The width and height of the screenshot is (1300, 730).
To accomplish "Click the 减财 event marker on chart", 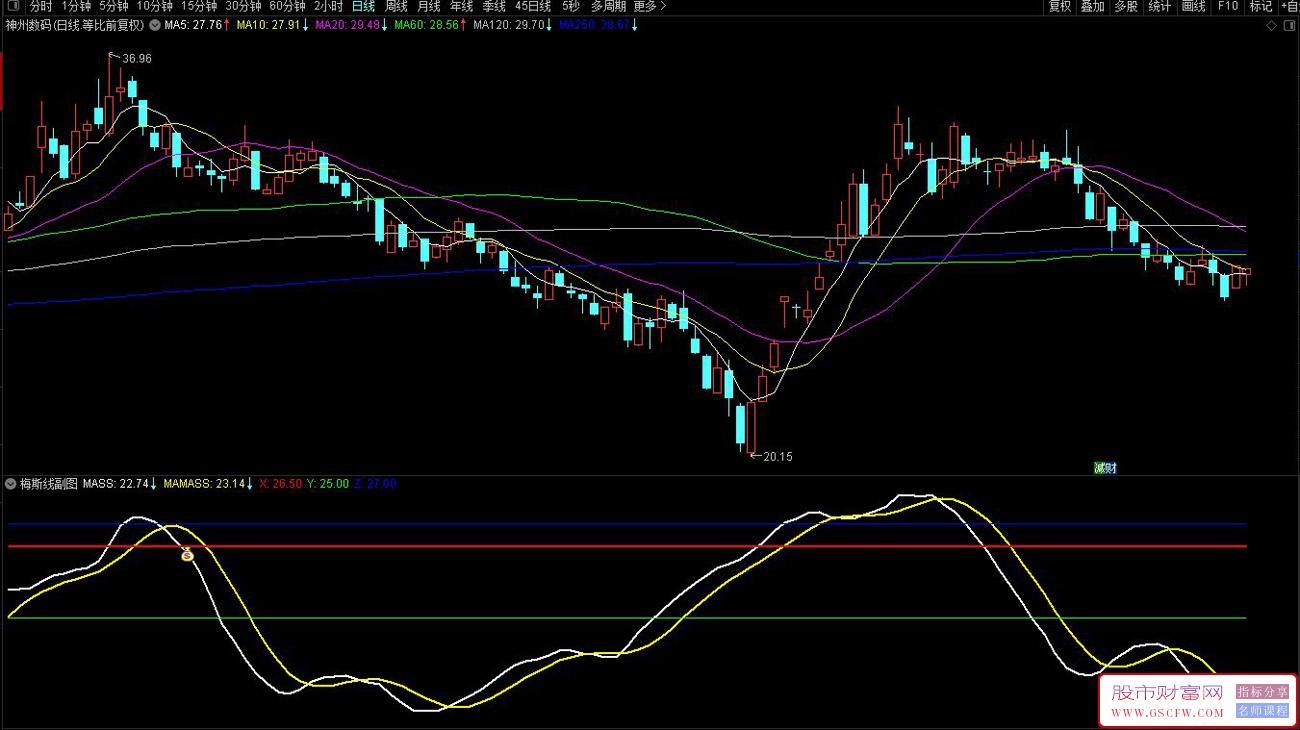I will tap(1104, 467).
